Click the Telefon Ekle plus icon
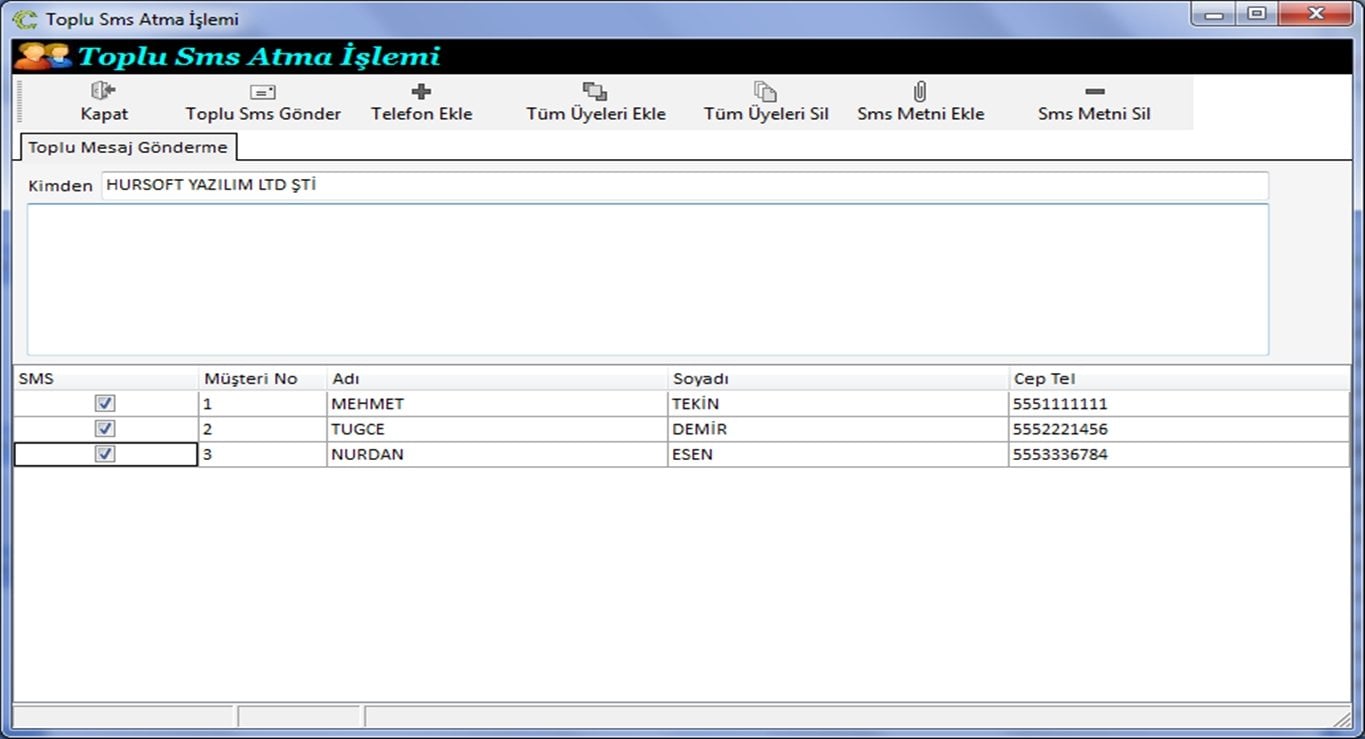This screenshot has width=1365, height=739. coord(421,92)
